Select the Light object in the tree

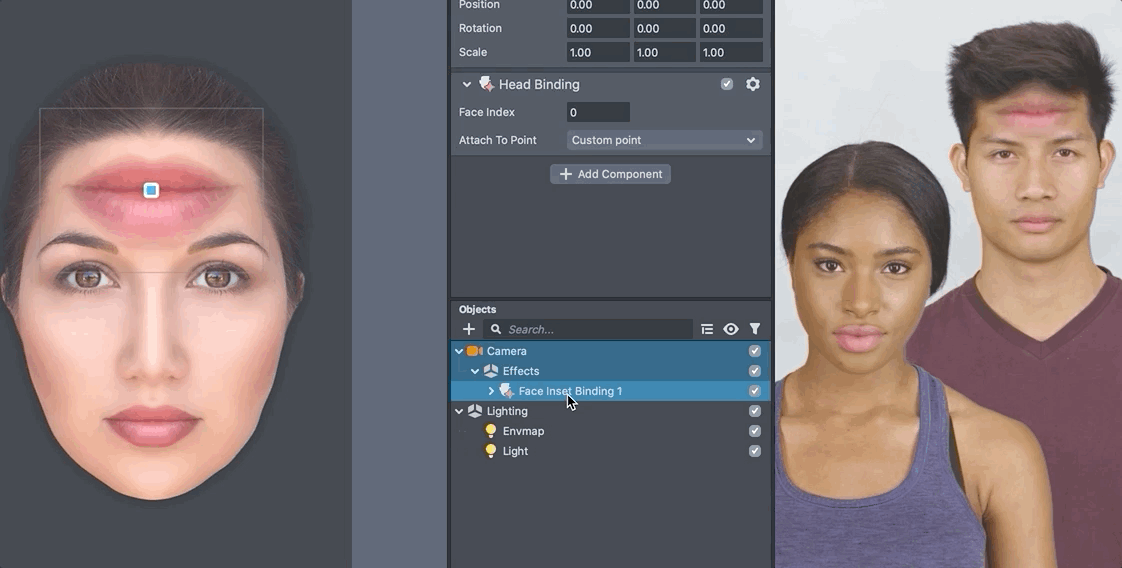pyautogui.click(x=515, y=451)
